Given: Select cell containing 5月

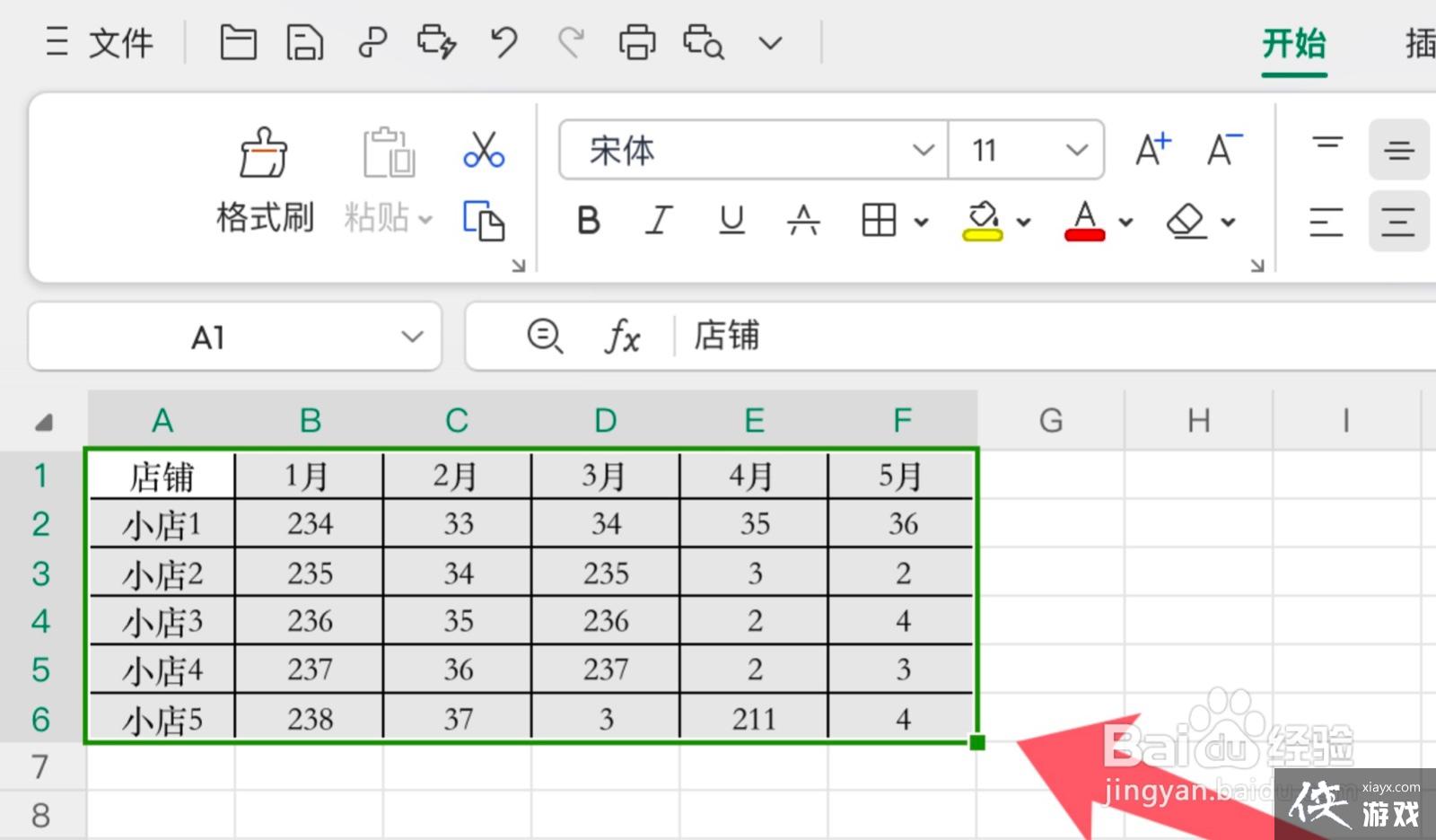Looking at the screenshot, I should tap(902, 476).
